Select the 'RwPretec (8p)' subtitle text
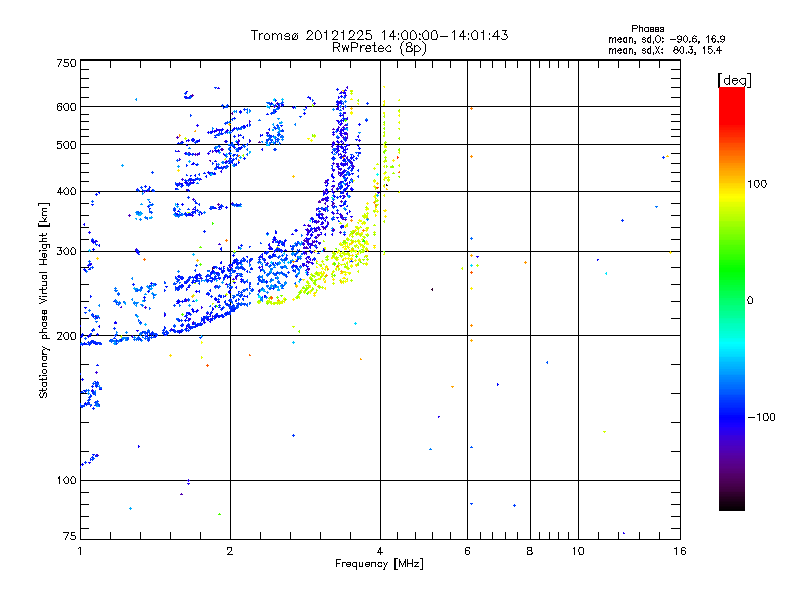 point(379,48)
